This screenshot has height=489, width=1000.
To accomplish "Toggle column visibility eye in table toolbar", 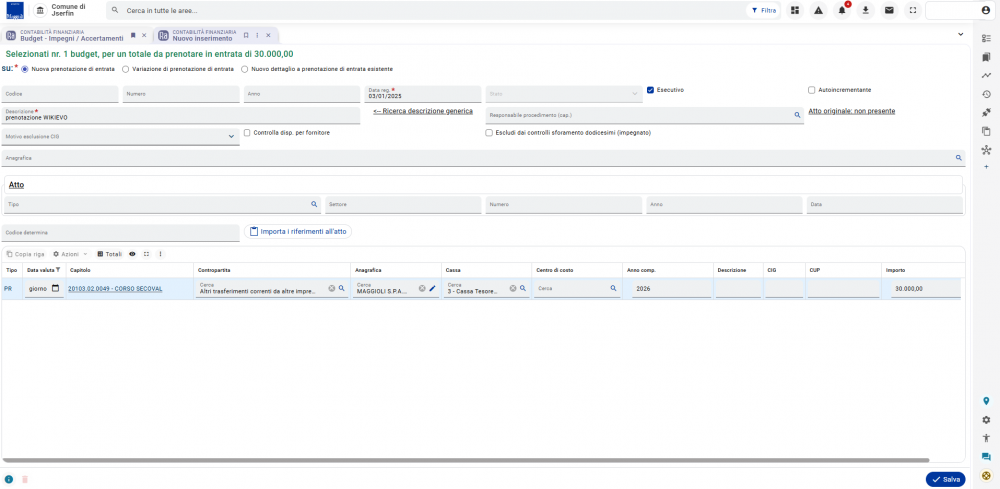I will point(133,254).
